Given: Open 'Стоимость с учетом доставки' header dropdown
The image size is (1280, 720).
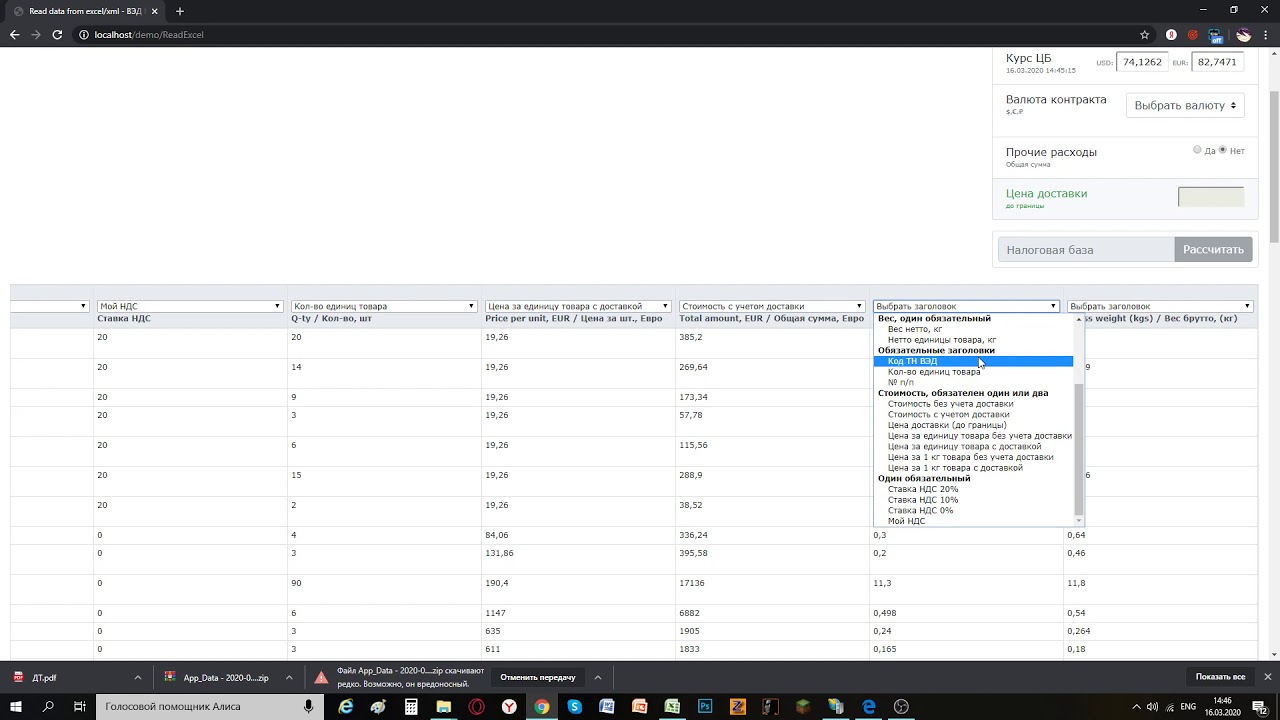Looking at the screenshot, I should pos(772,306).
